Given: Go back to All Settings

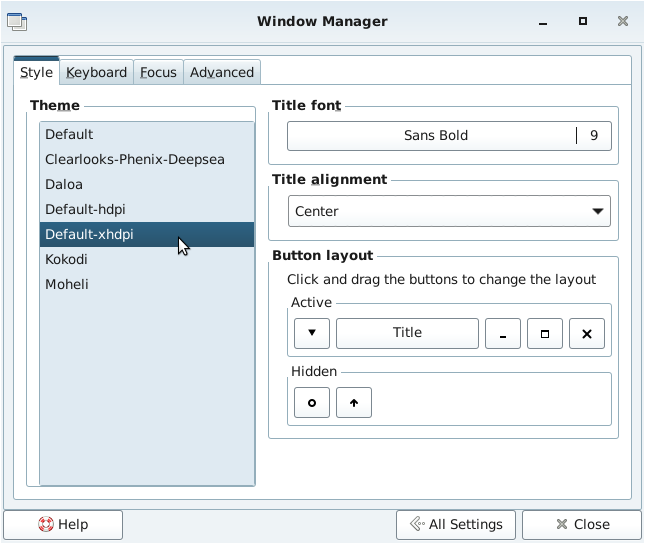Looking at the screenshot, I should click(456, 524).
